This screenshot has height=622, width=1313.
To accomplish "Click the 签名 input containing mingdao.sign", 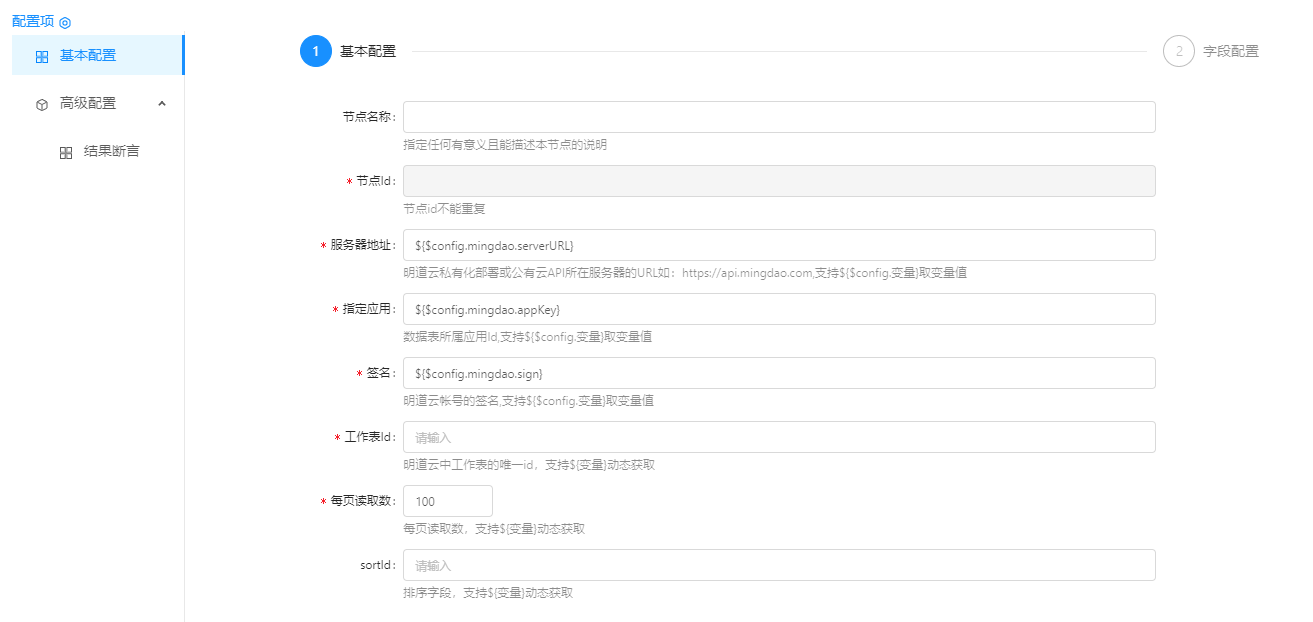I will (778, 373).
